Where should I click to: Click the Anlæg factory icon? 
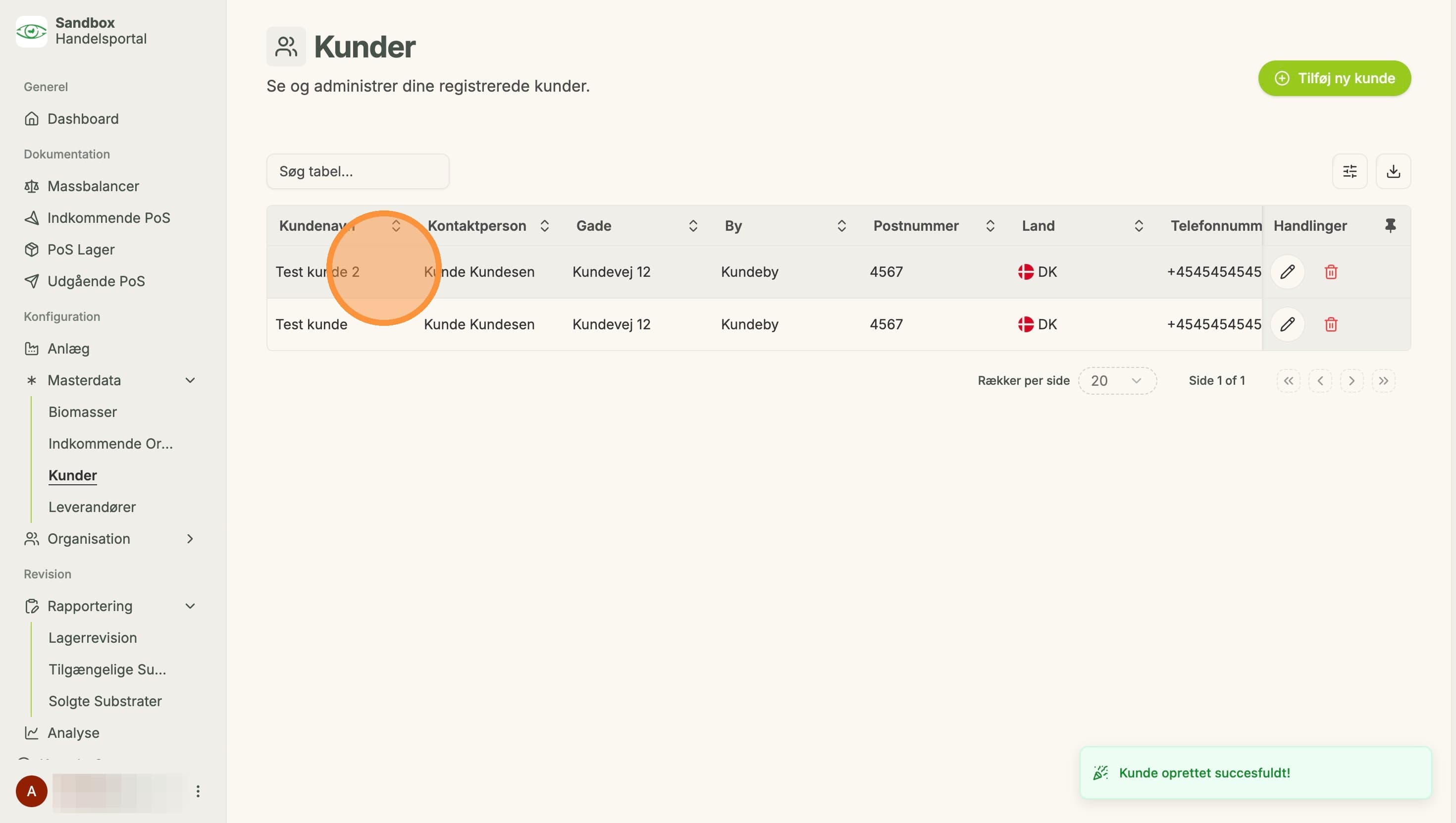coord(32,348)
